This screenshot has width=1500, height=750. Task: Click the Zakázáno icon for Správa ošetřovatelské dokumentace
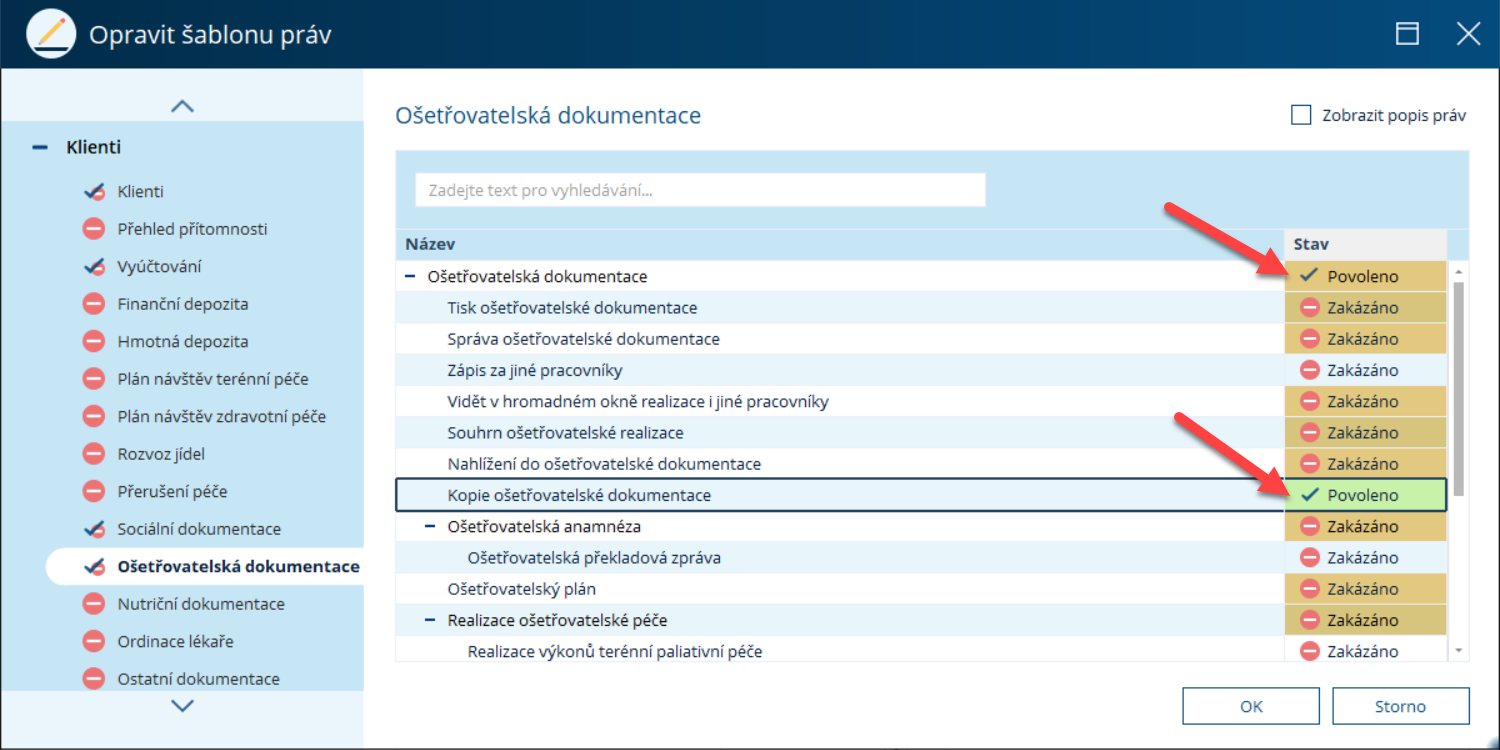pyautogui.click(x=1310, y=339)
